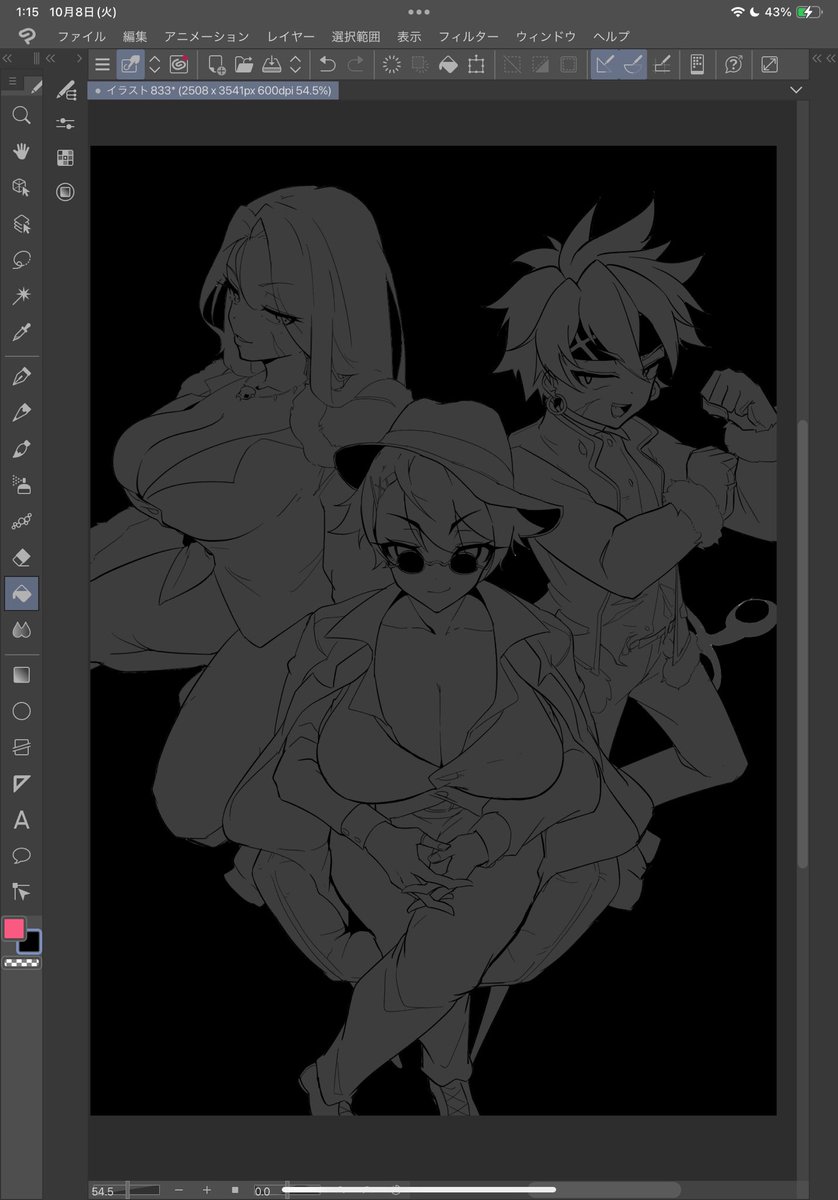Select the Lasso selection tool
The image size is (838, 1200).
pyautogui.click(x=21, y=260)
